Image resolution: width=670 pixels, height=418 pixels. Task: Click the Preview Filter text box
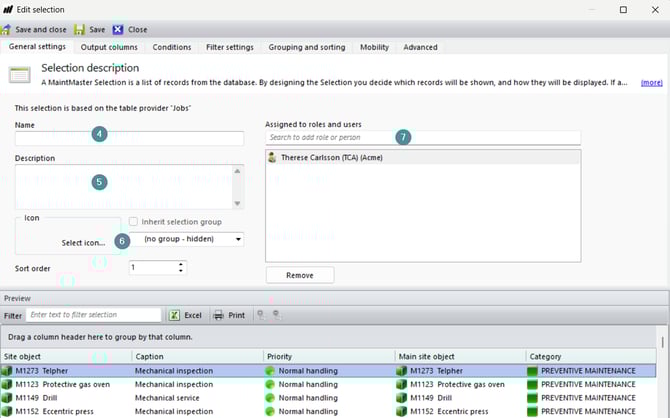(94, 315)
